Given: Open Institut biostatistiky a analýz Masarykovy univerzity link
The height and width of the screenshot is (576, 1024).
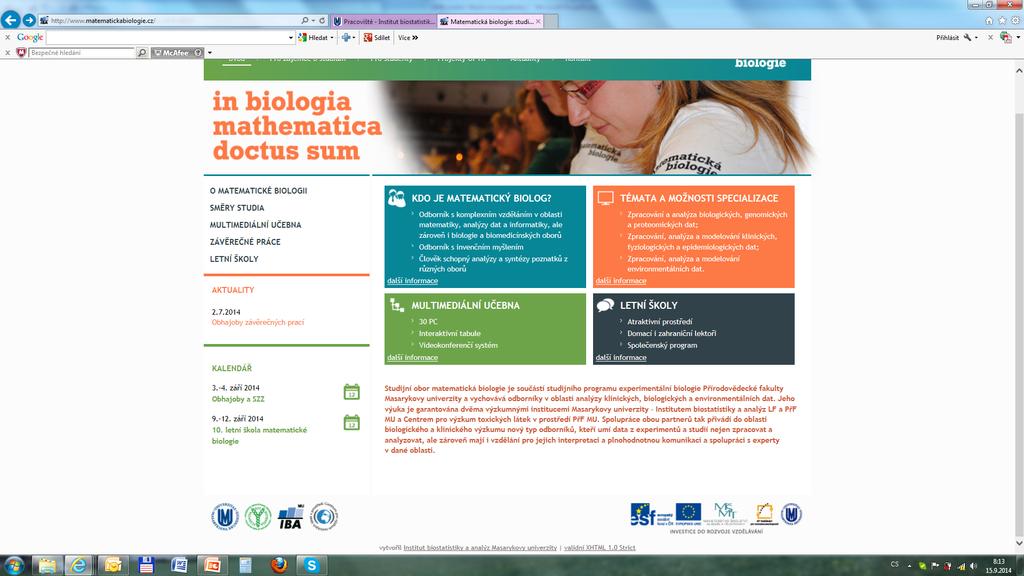Looking at the screenshot, I should pos(480,548).
